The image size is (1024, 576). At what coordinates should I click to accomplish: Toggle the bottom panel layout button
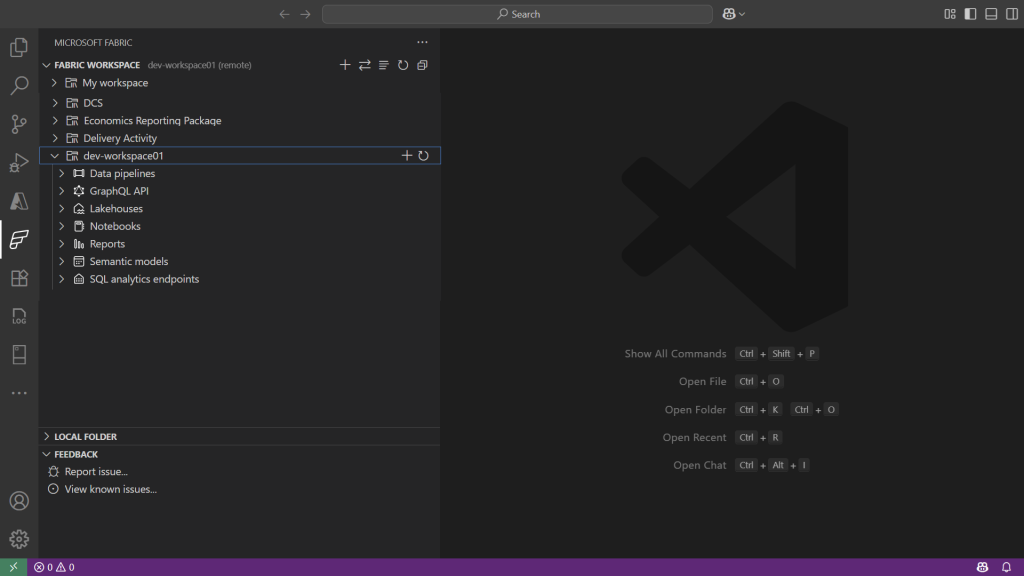point(990,14)
